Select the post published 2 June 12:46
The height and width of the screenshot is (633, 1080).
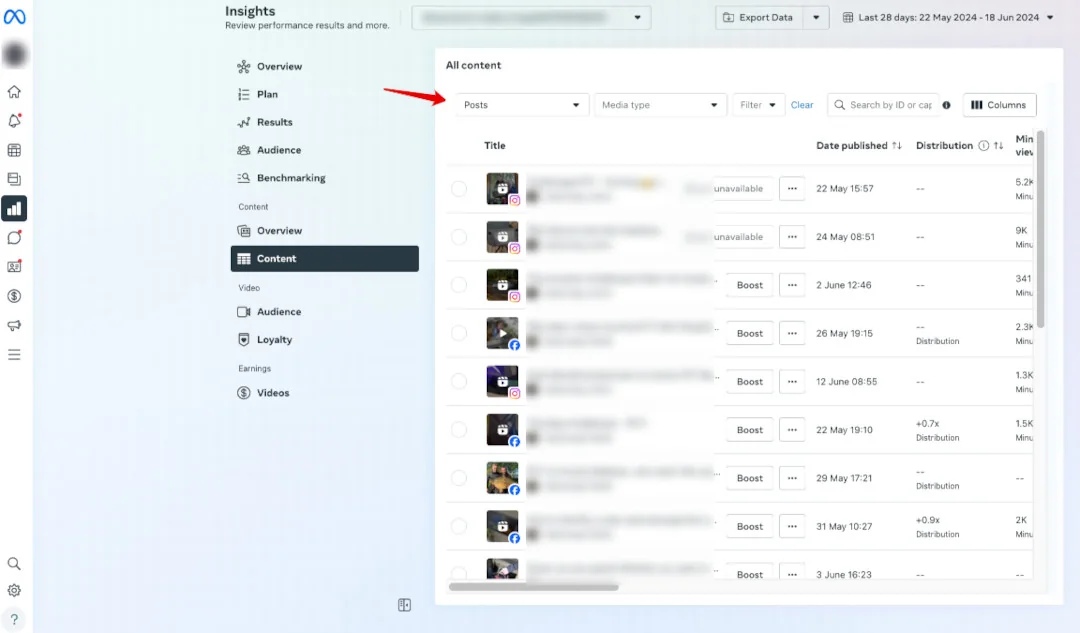[459, 285]
